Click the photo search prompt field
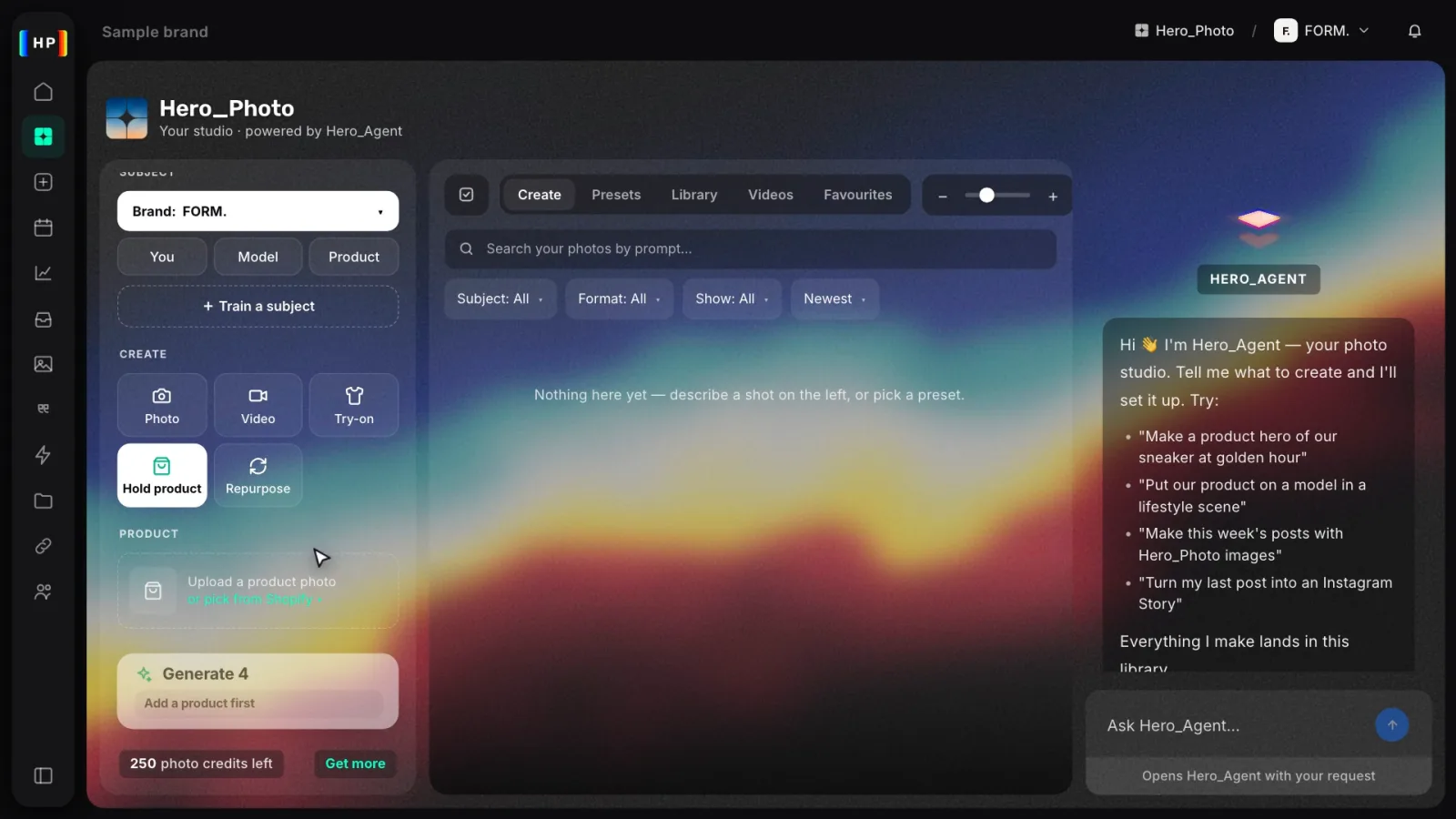 point(751,248)
